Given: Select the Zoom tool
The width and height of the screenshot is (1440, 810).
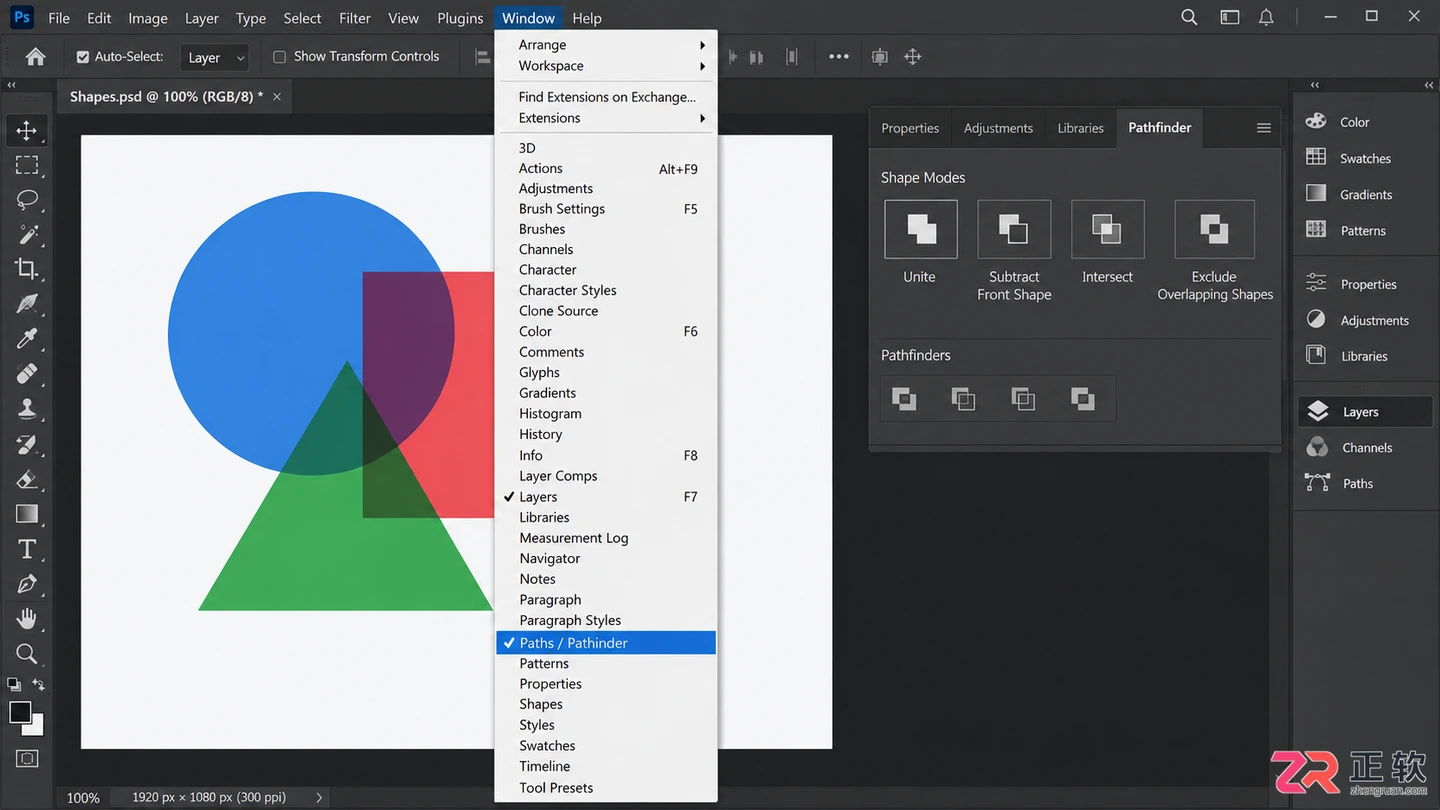Looking at the screenshot, I should coord(27,654).
